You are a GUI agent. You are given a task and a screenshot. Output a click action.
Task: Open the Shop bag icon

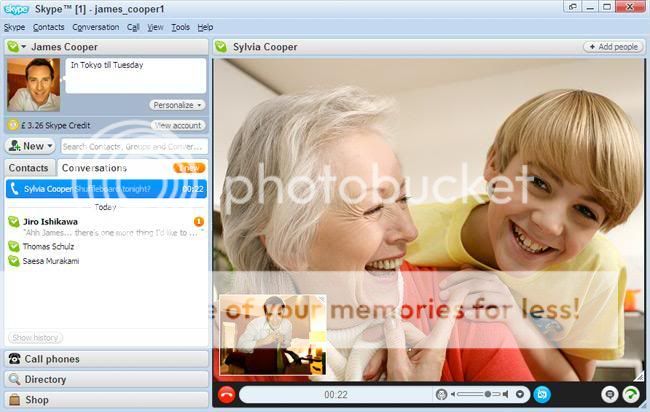pos(15,400)
